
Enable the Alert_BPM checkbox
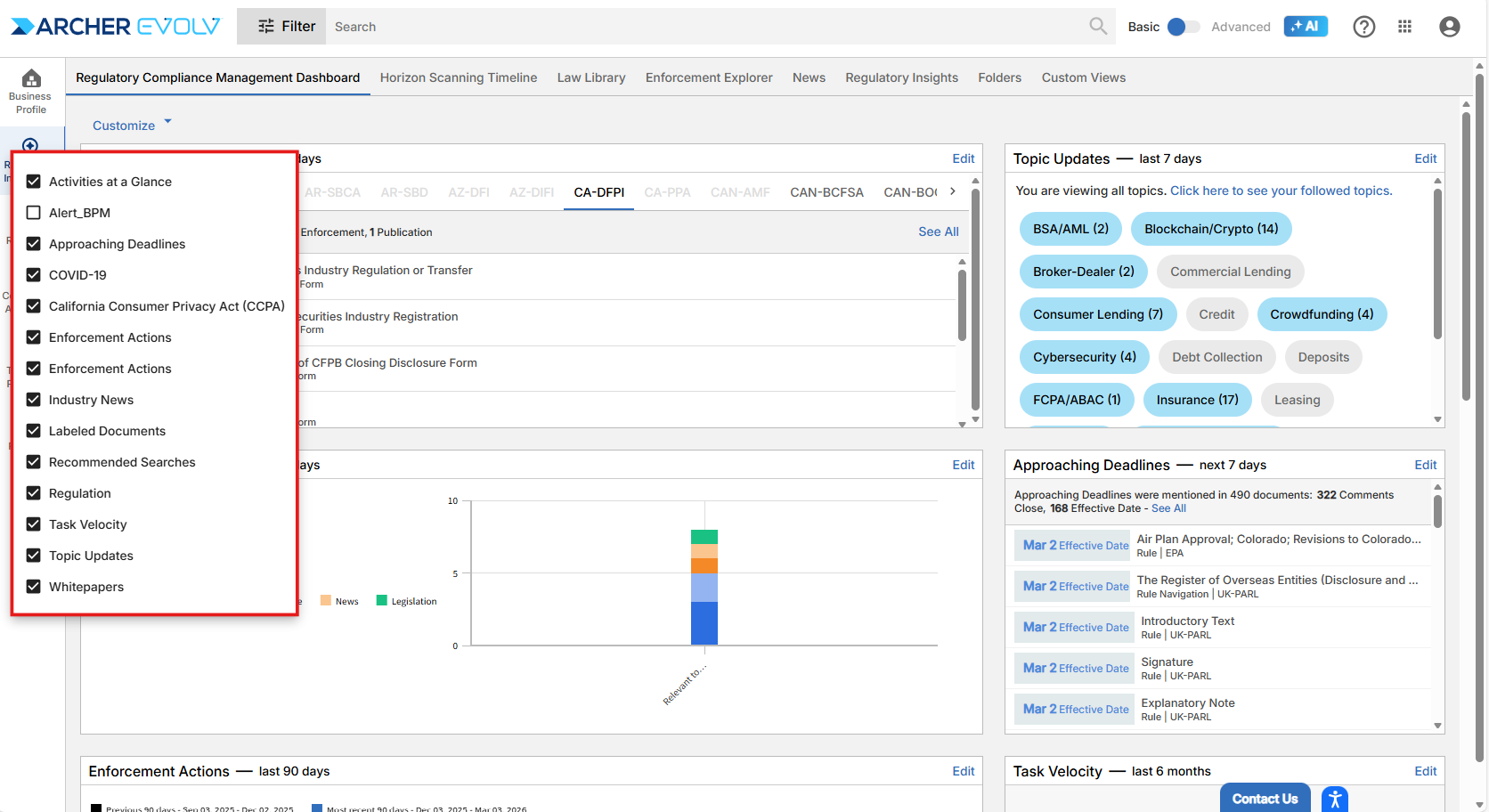[x=34, y=213]
